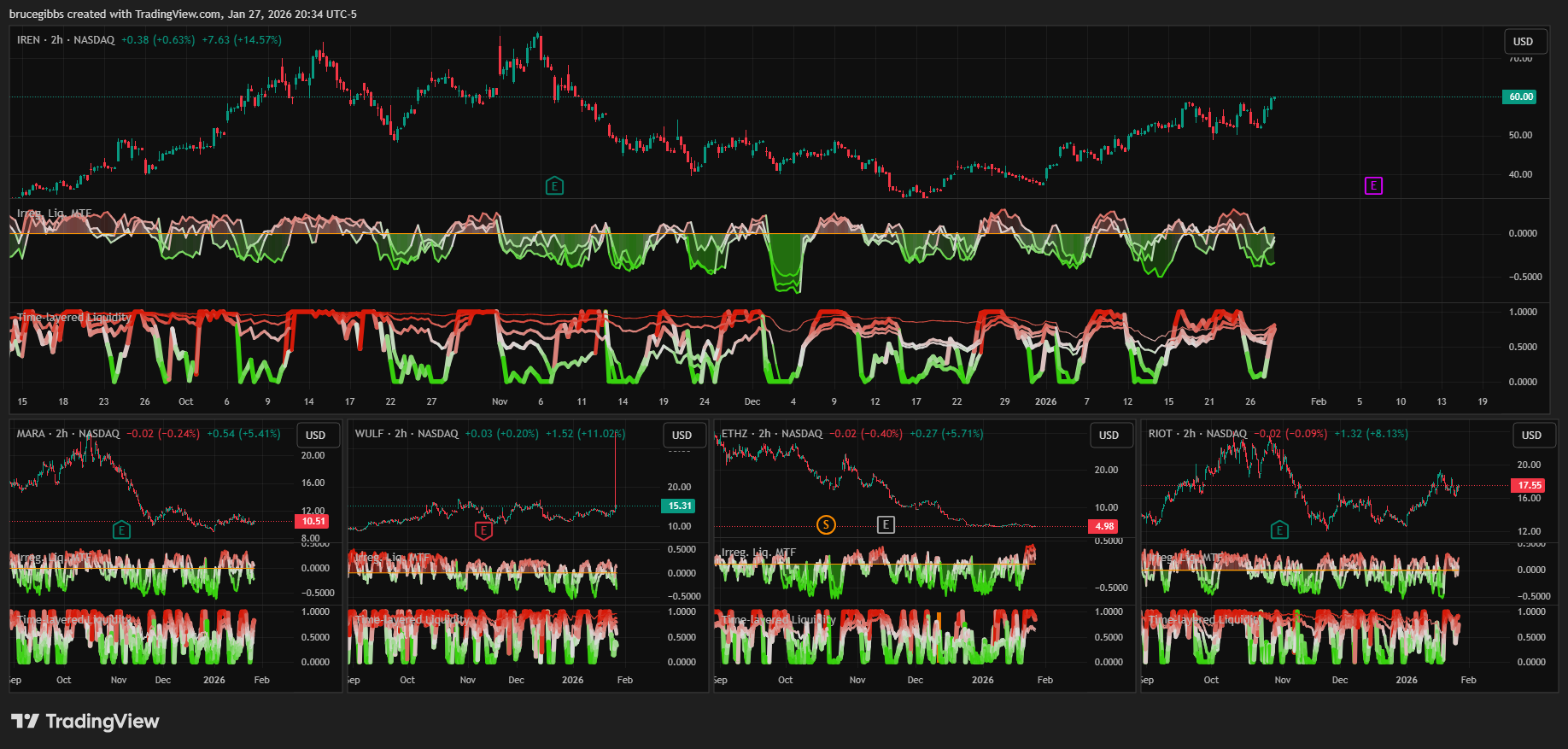Screen dimensions: 1568x749
Task: Click the 17.55 price label on RIOT
Action: [1529, 485]
